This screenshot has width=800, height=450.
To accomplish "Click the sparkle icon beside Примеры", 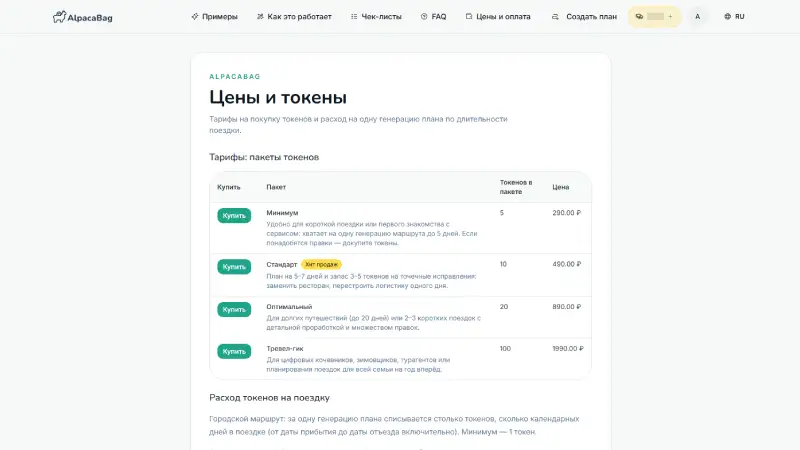I will (x=195, y=16).
